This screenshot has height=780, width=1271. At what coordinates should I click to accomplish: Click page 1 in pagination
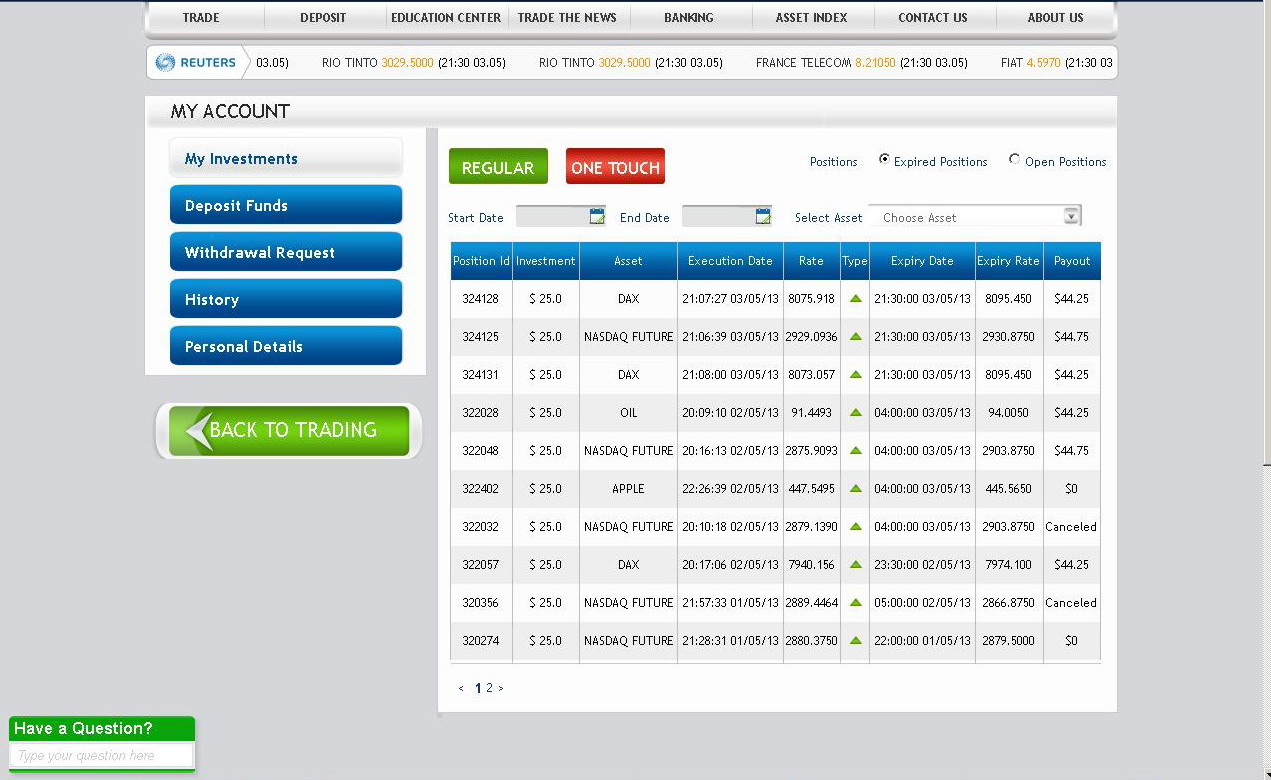click(478, 688)
